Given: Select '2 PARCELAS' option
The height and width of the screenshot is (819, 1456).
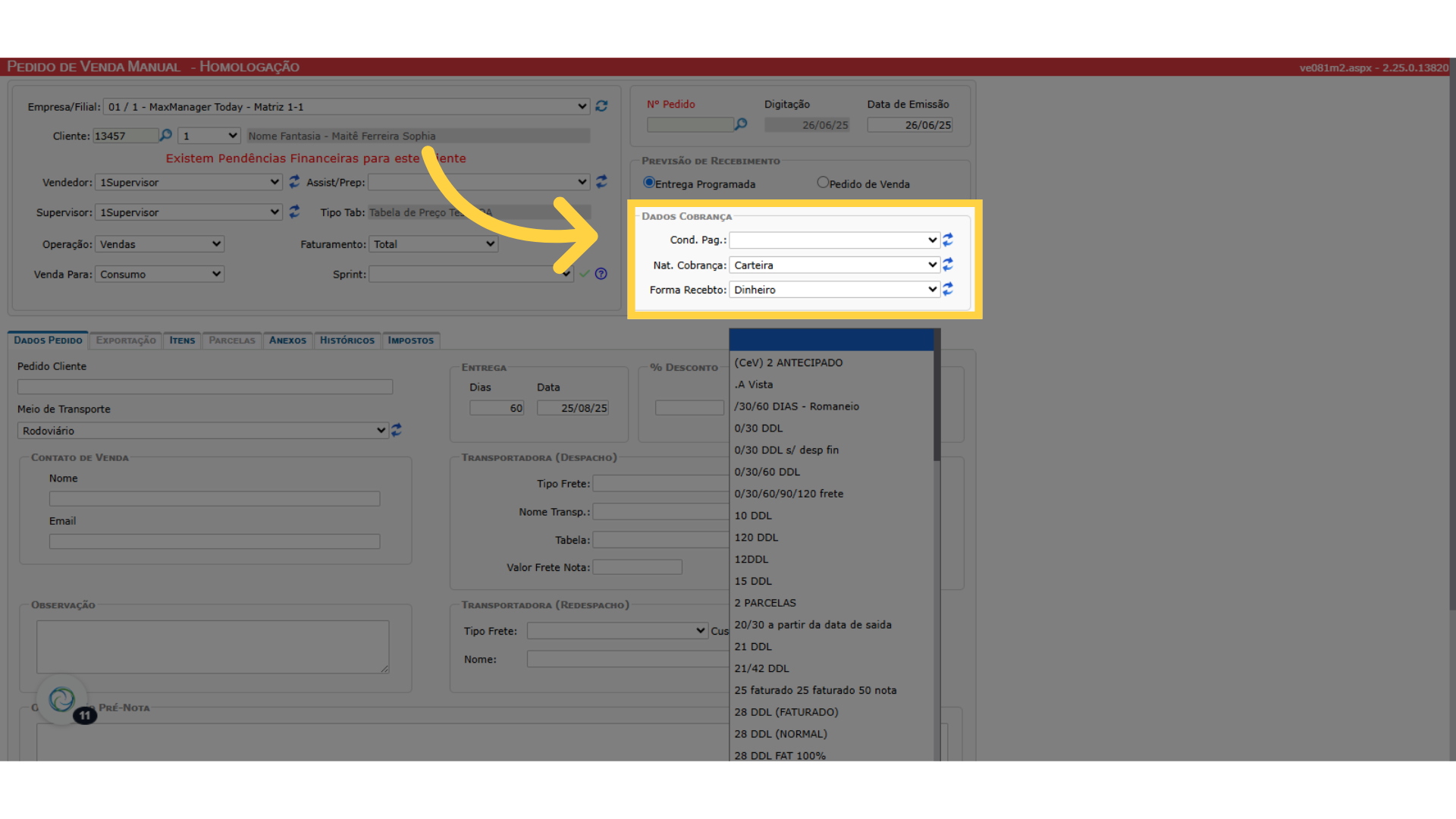Looking at the screenshot, I should [x=831, y=603].
